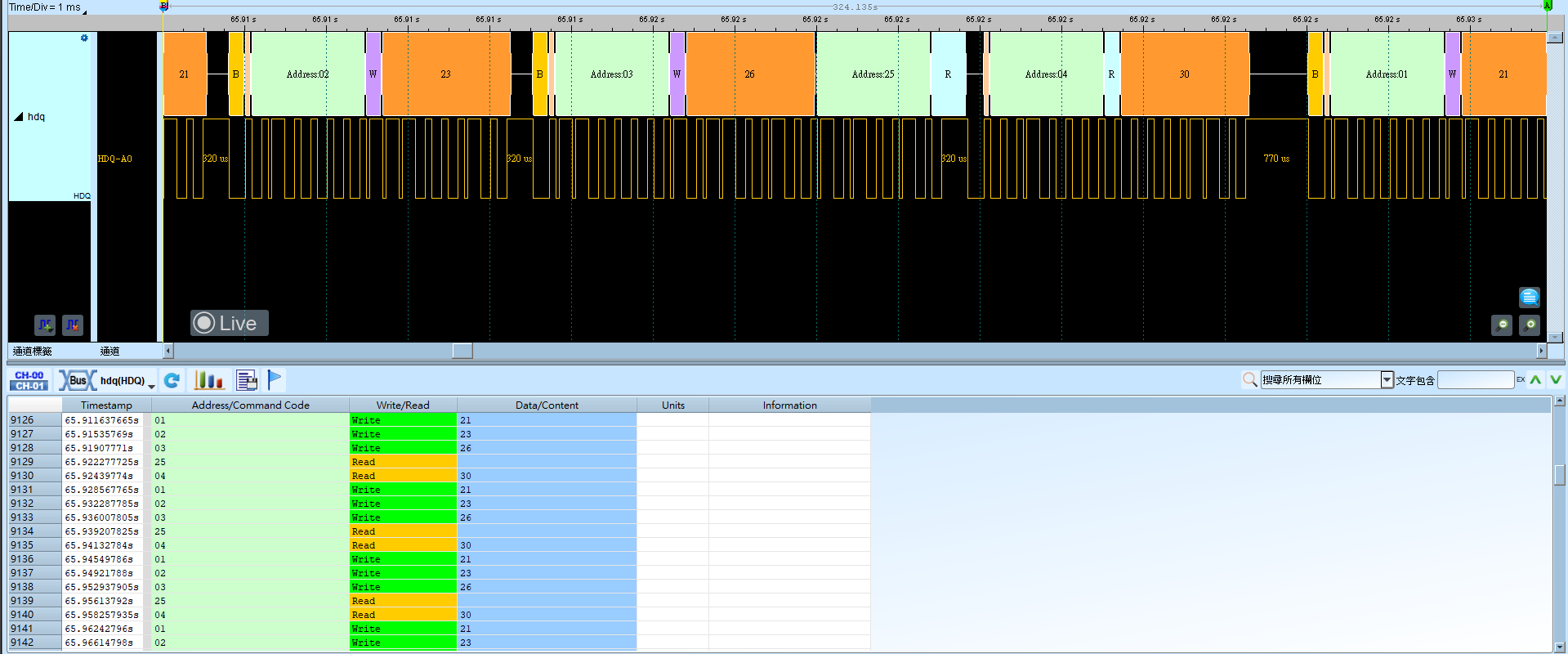Click the blue flag marker icon

pos(275,379)
